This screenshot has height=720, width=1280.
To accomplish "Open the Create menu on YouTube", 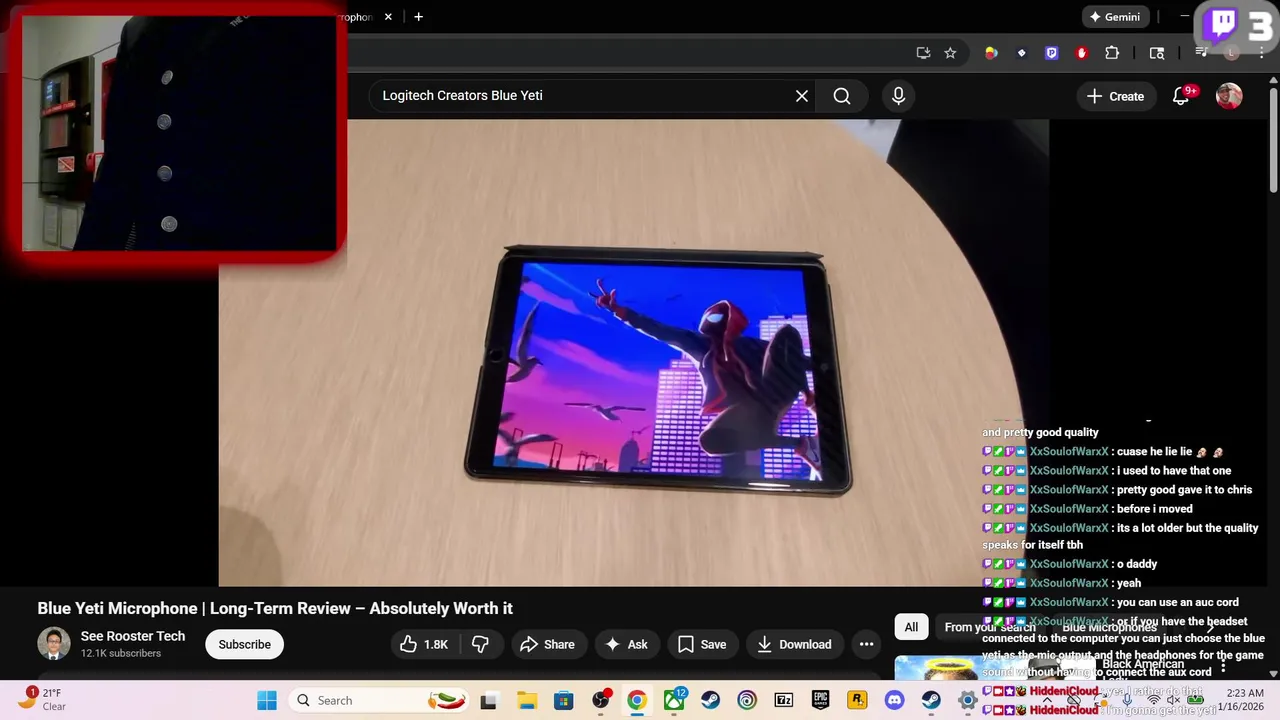I will tap(1115, 96).
